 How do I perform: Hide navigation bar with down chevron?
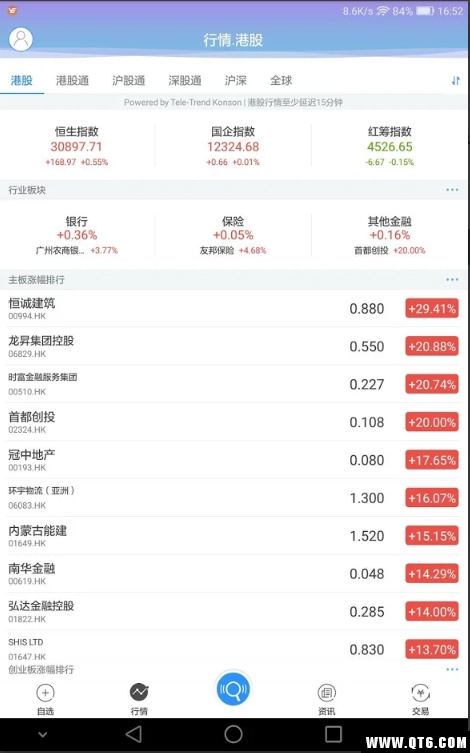(x=42, y=735)
